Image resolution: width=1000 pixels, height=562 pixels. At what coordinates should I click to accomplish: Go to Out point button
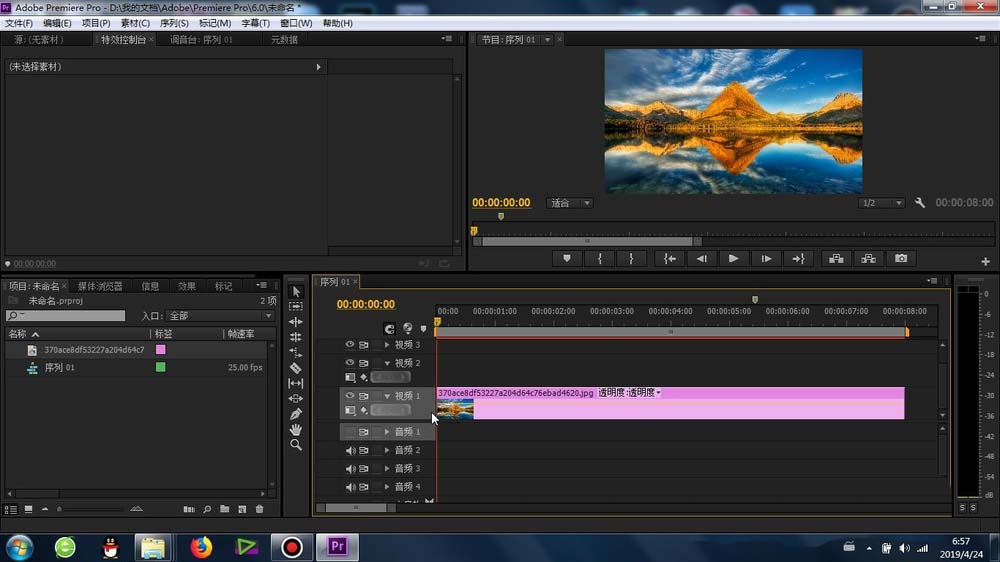coord(798,258)
